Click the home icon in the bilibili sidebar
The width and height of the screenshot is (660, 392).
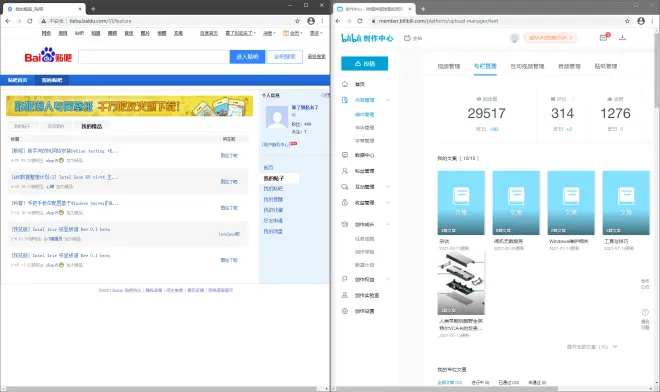pyautogui.click(x=345, y=84)
